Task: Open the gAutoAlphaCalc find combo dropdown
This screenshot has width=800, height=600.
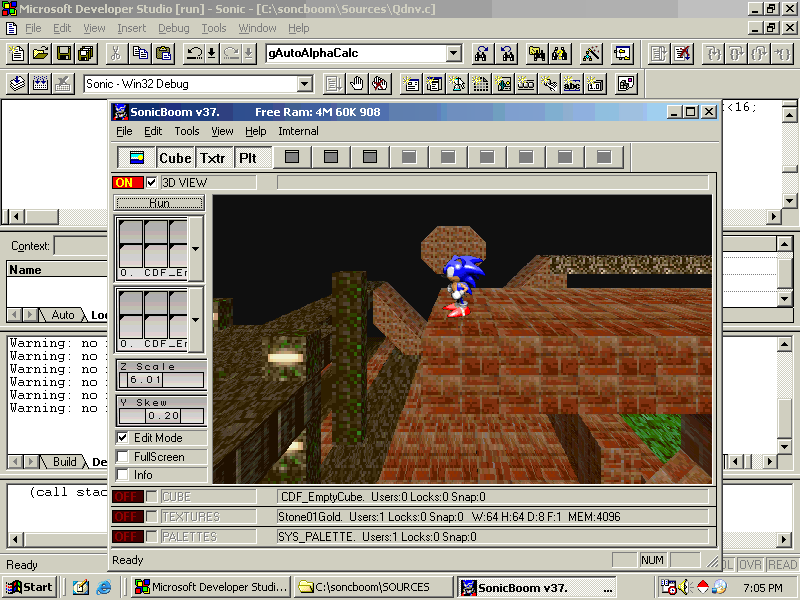Action: (454, 53)
